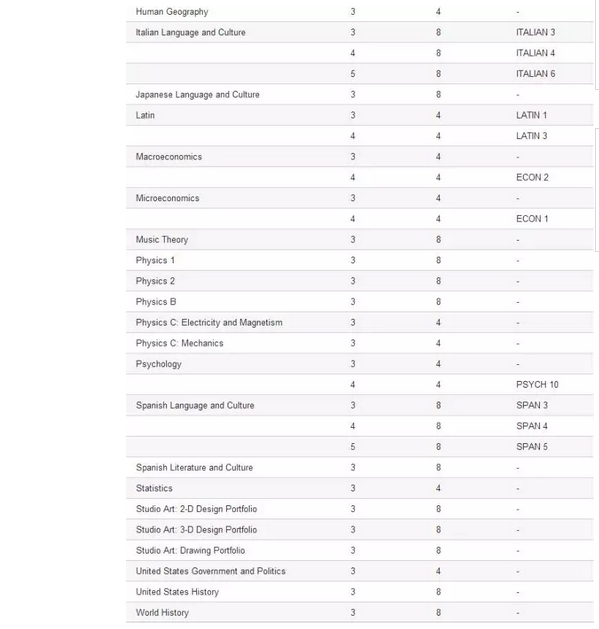Image resolution: width=599 pixels, height=629 pixels.
Task: Select the LATIN 3 equivalent cell
Action: (x=532, y=136)
